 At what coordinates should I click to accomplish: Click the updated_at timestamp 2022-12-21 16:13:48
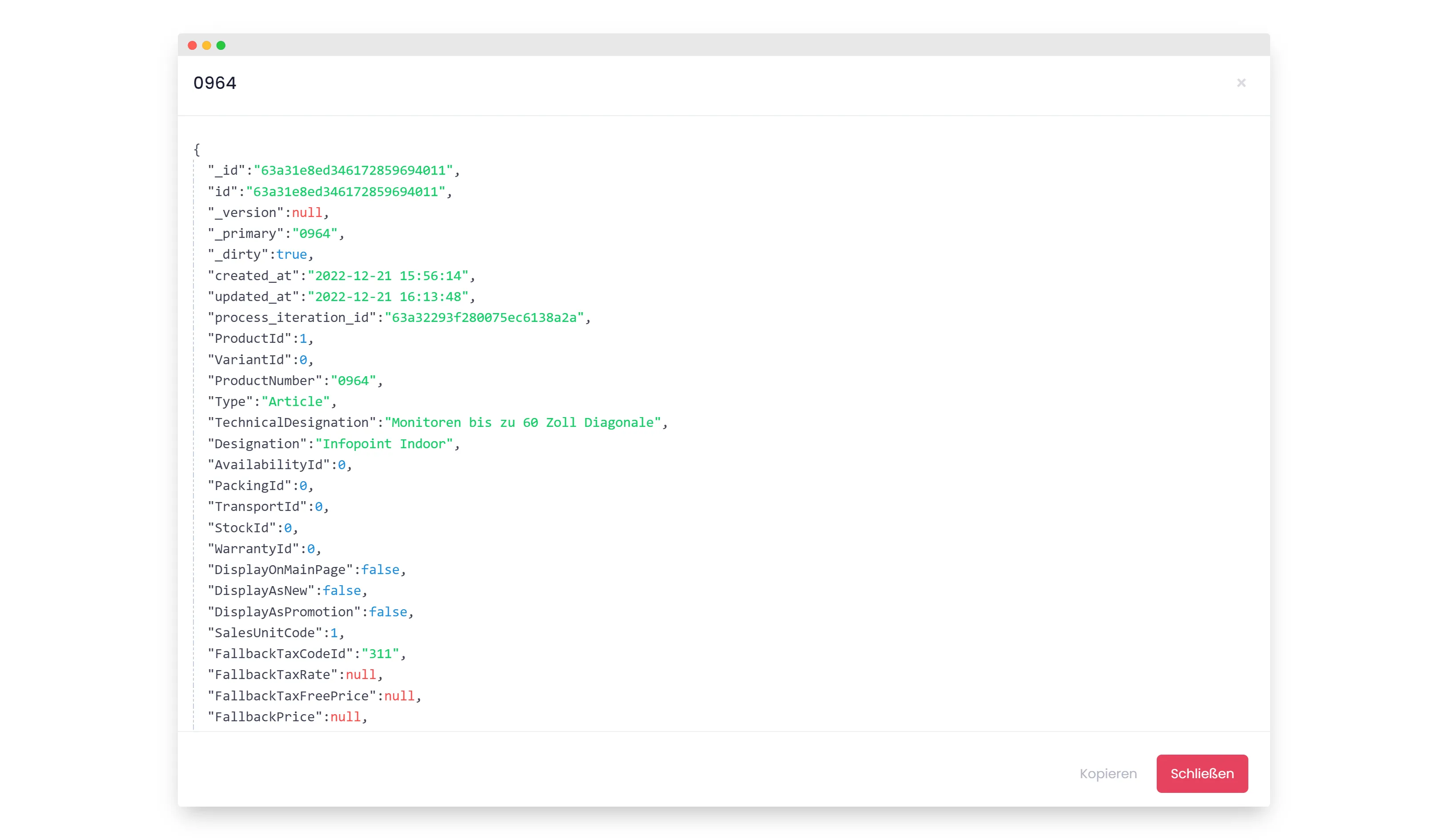(x=388, y=297)
